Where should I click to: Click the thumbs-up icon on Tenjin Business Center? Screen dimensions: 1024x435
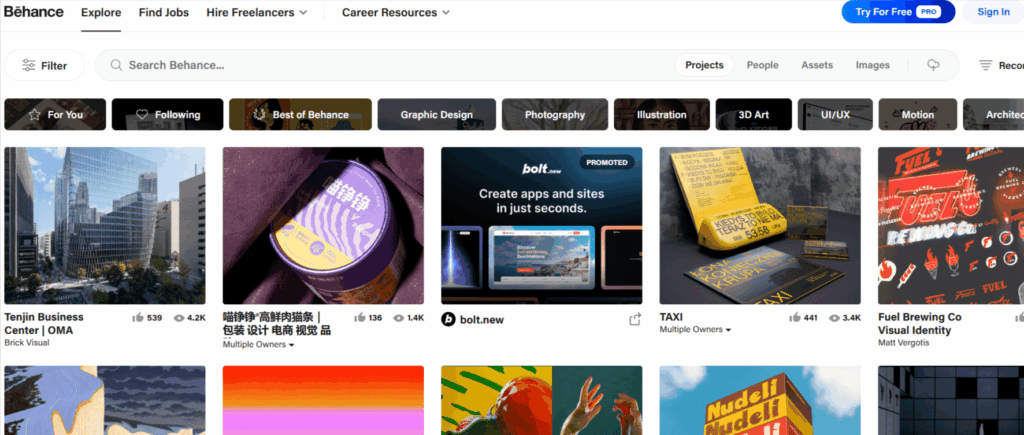click(138, 317)
